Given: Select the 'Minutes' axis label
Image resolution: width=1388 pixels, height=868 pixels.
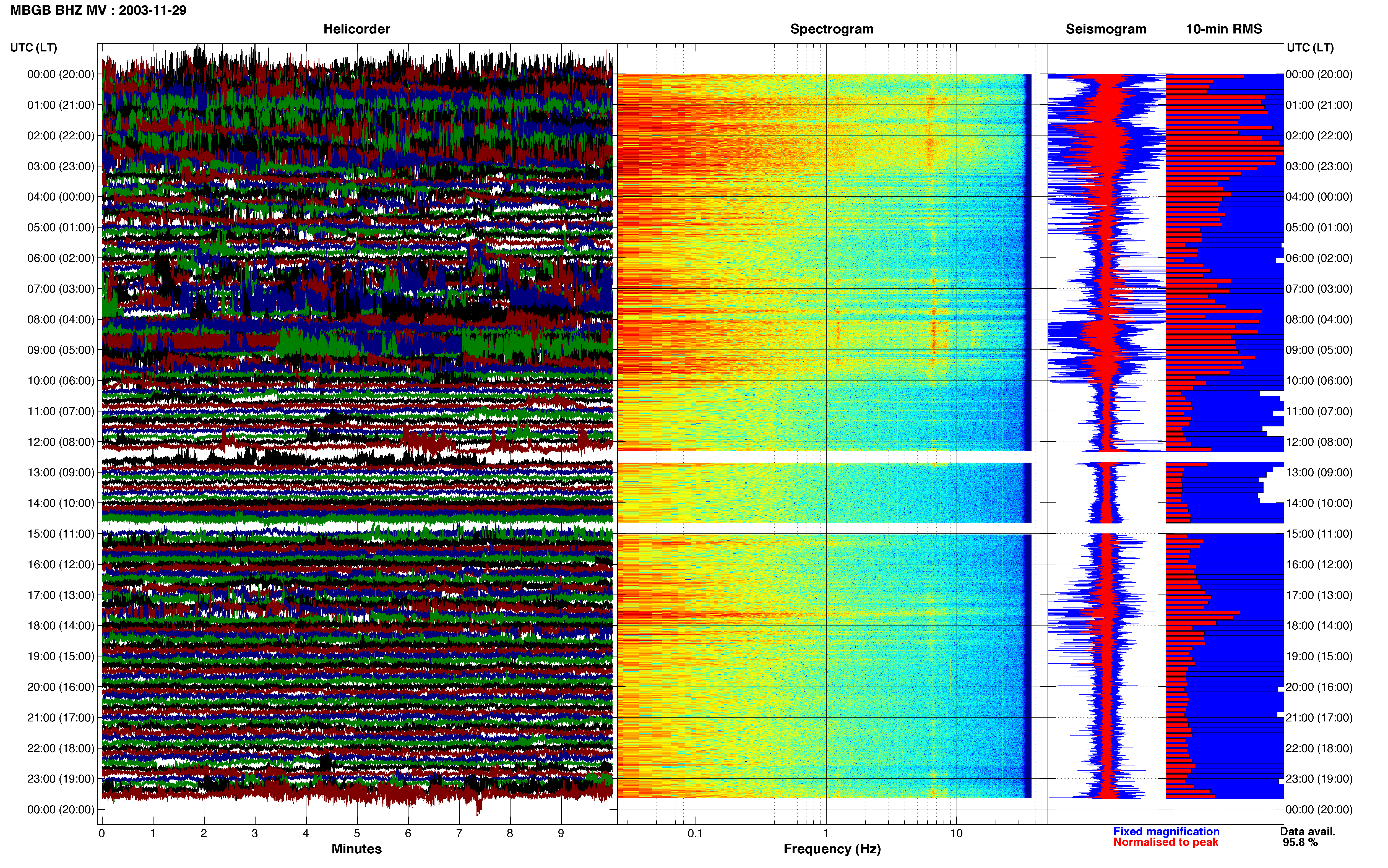Looking at the screenshot, I should 356,848.
